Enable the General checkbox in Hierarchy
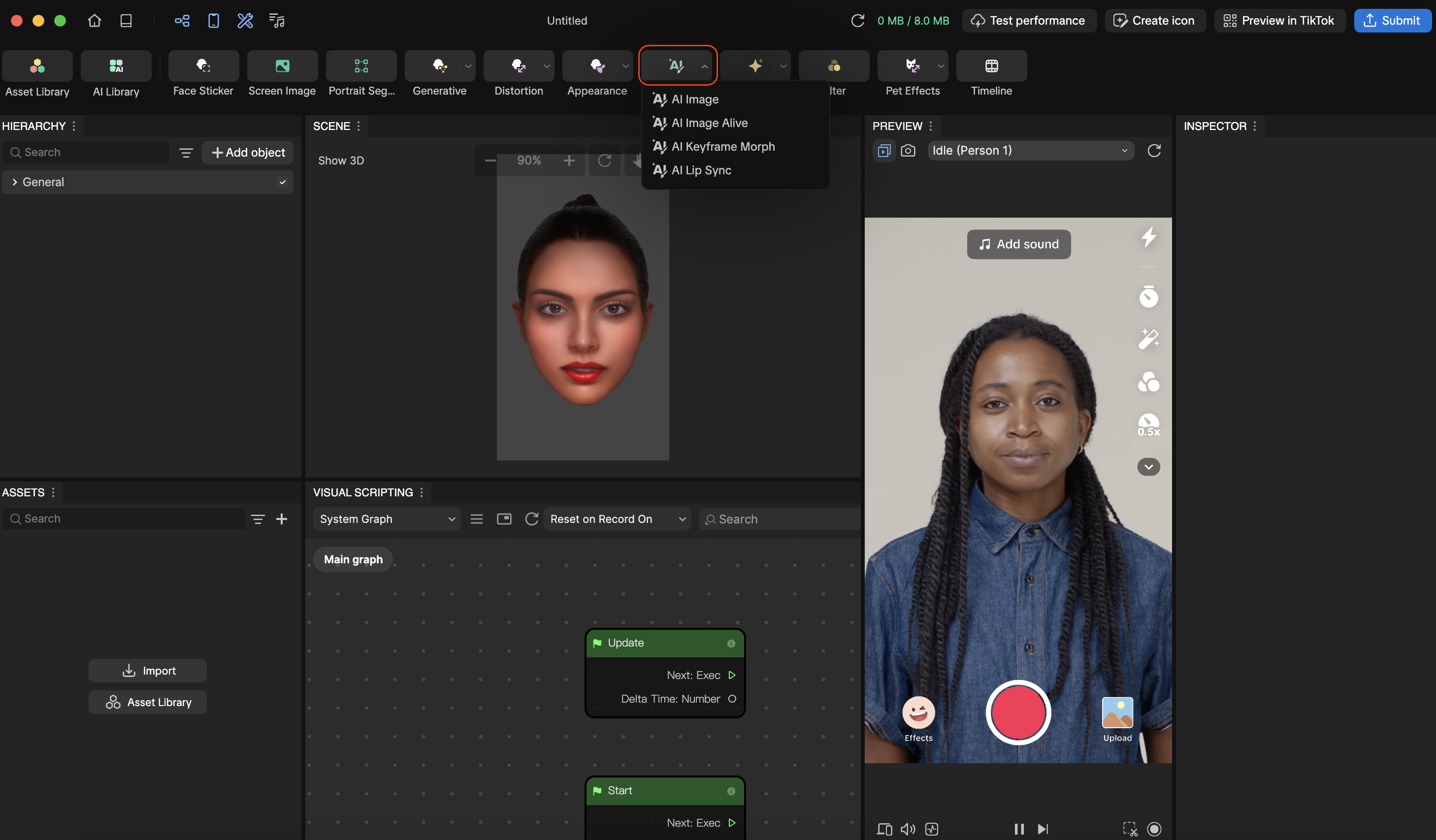 (282, 182)
